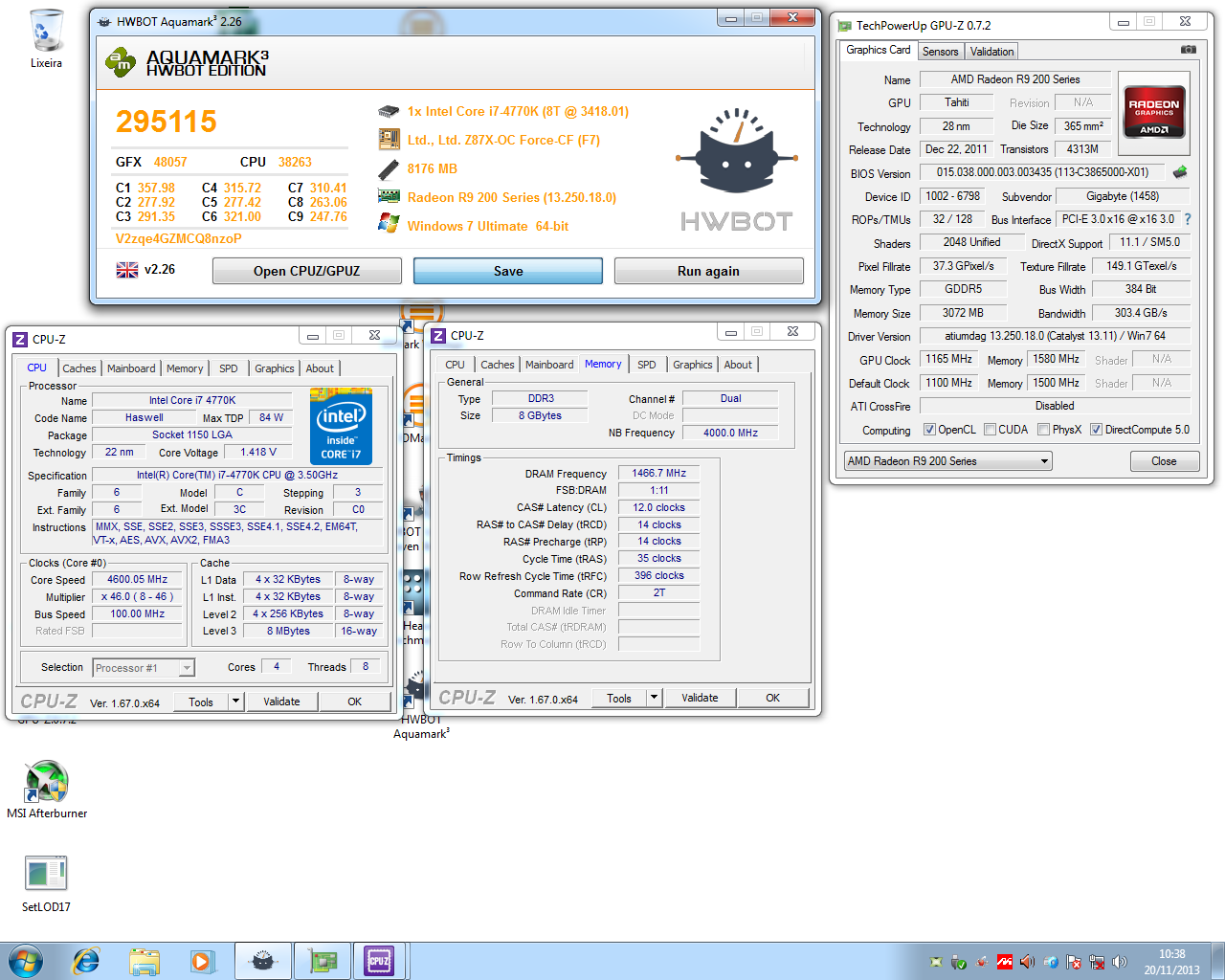The height and width of the screenshot is (980, 1225).
Task: Toggle the DirectCompute 5.0 checkbox
Action: click(1097, 430)
